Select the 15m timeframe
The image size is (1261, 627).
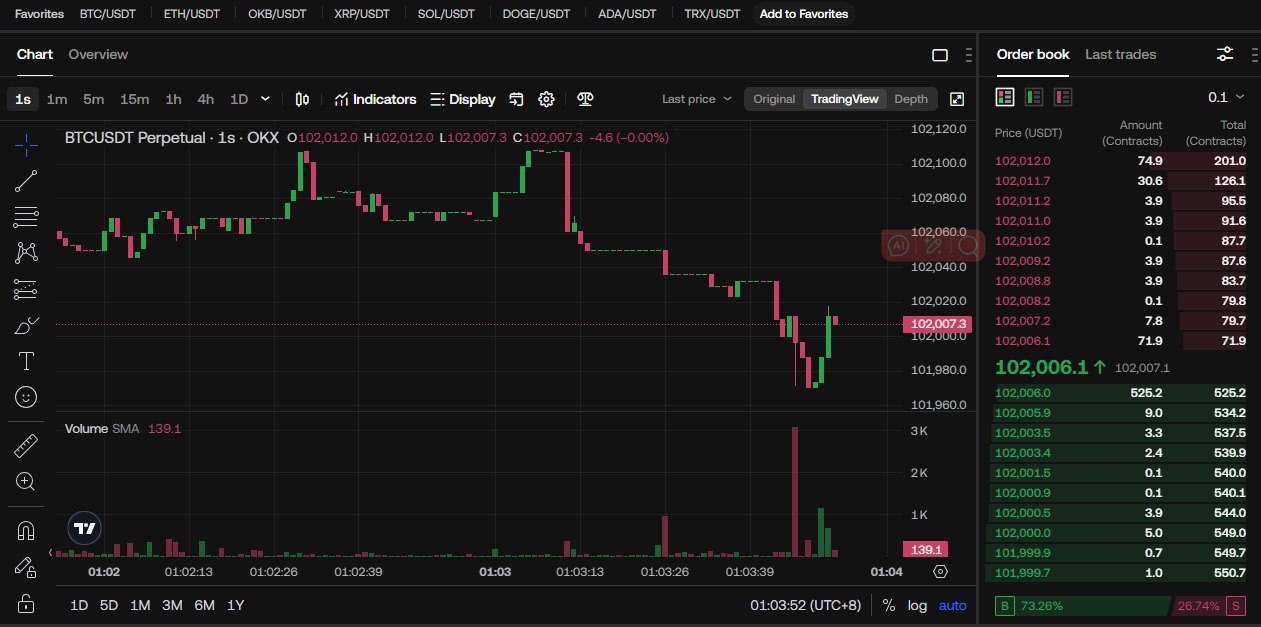point(134,99)
